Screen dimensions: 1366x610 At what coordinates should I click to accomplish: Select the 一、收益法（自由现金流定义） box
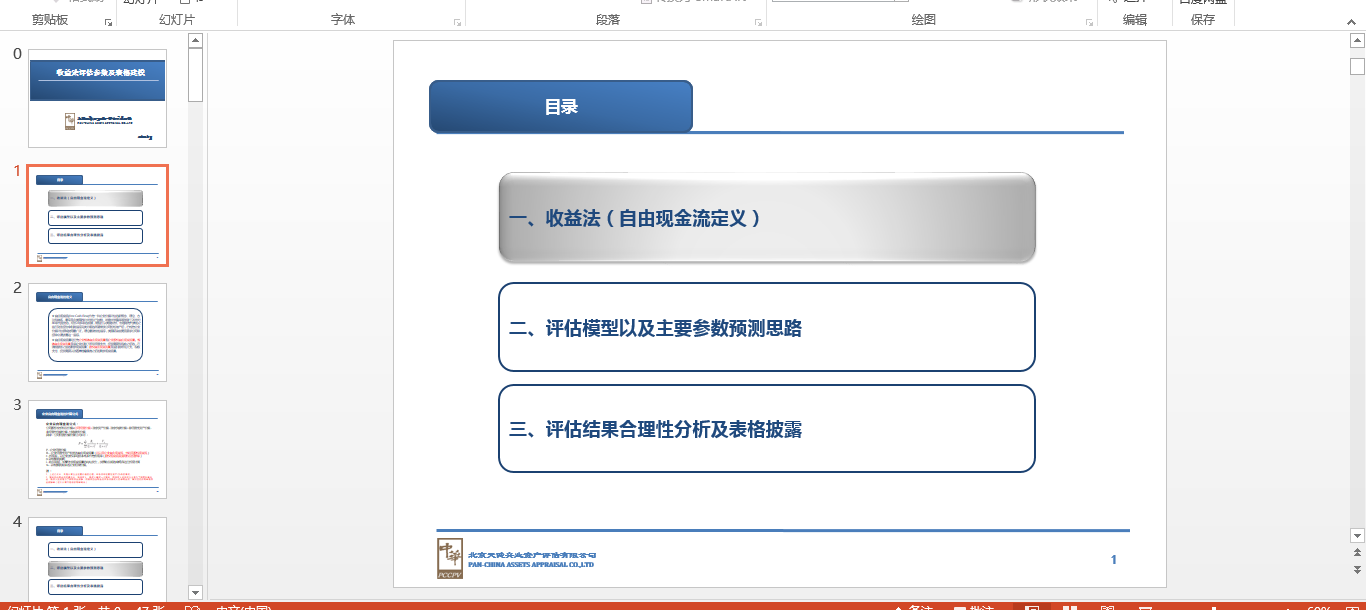pos(767,218)
